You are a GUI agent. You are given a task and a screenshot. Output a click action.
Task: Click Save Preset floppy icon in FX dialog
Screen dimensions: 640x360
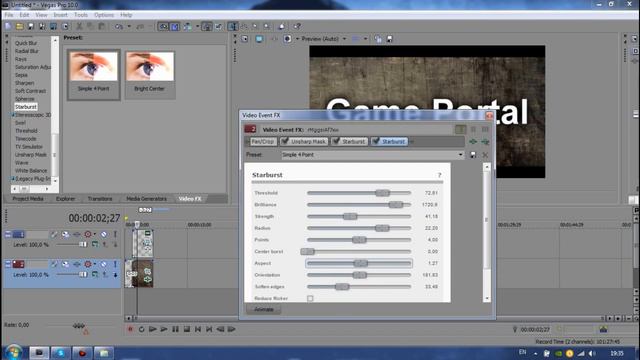point(473,155)
